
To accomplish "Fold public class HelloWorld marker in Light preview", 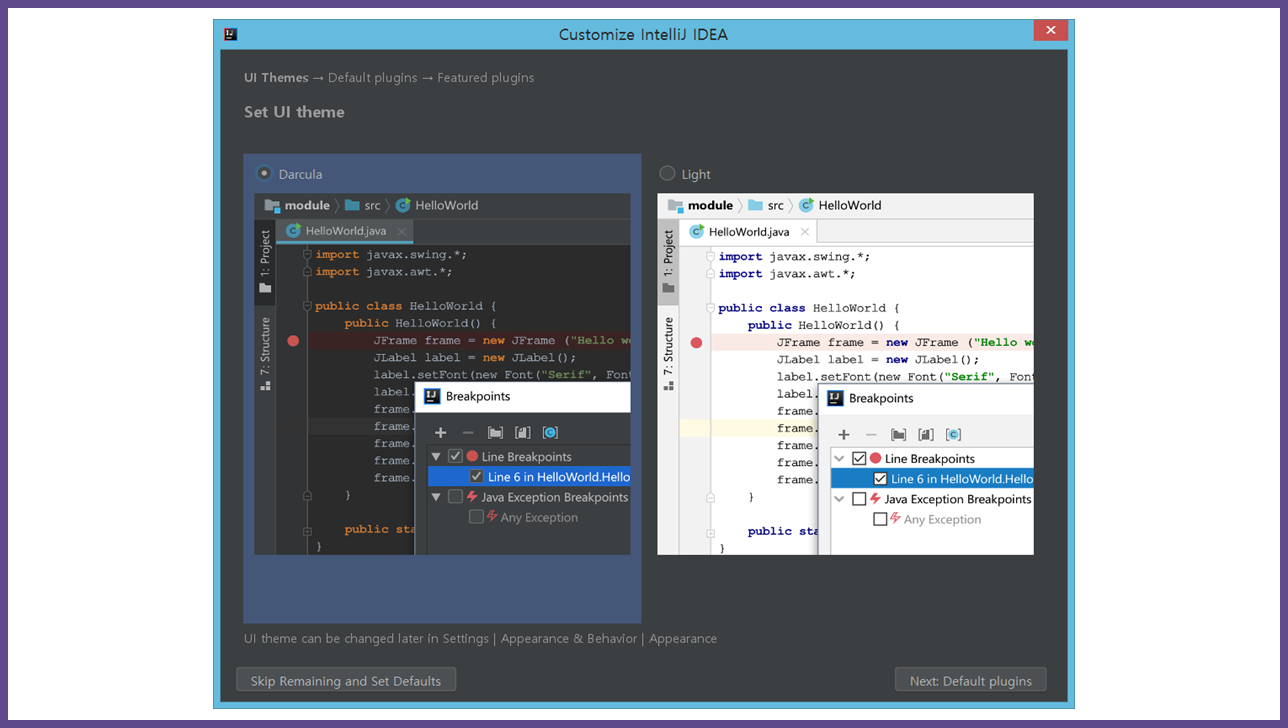I will tap(711, 308).
